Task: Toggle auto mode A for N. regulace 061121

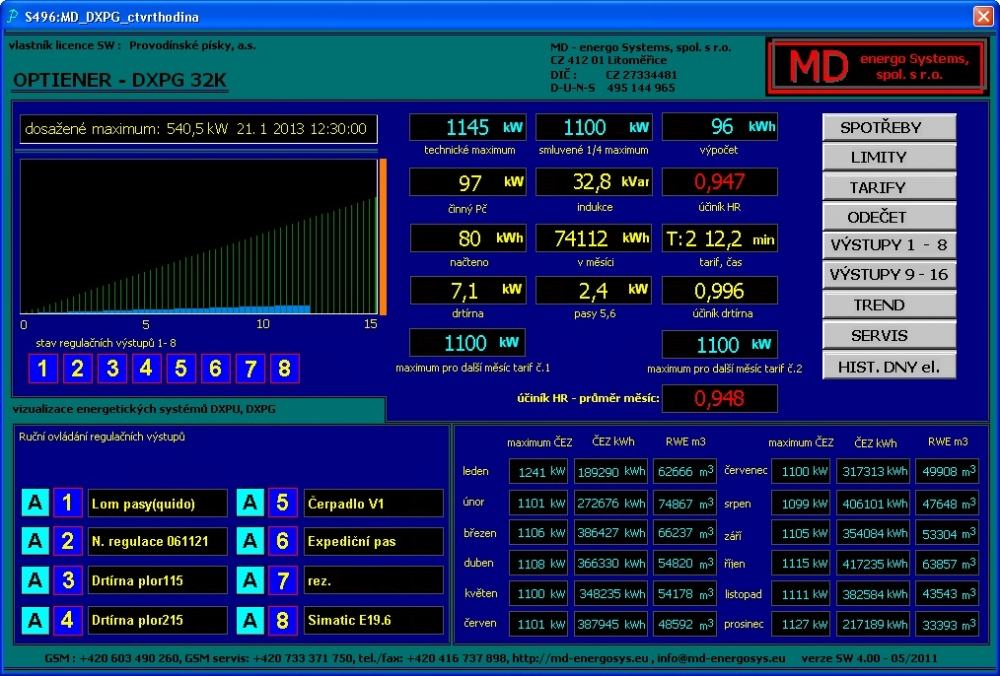Action: pyautogui.click(x=35, y=541)
